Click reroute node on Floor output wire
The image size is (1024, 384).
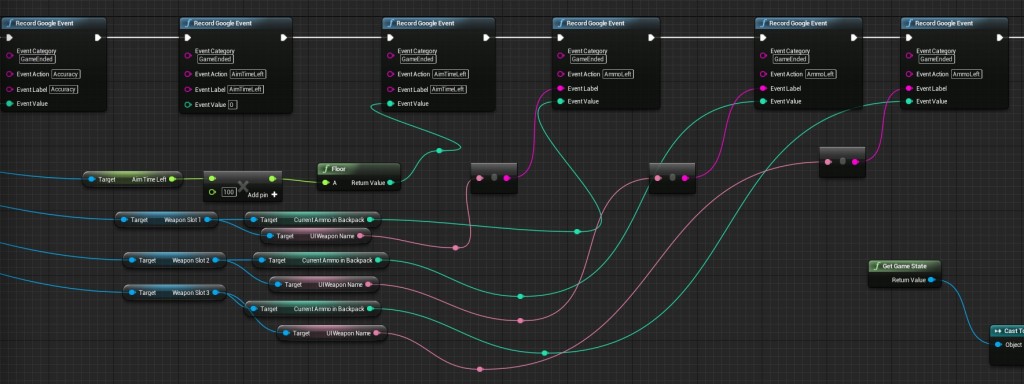click(439, 151)
